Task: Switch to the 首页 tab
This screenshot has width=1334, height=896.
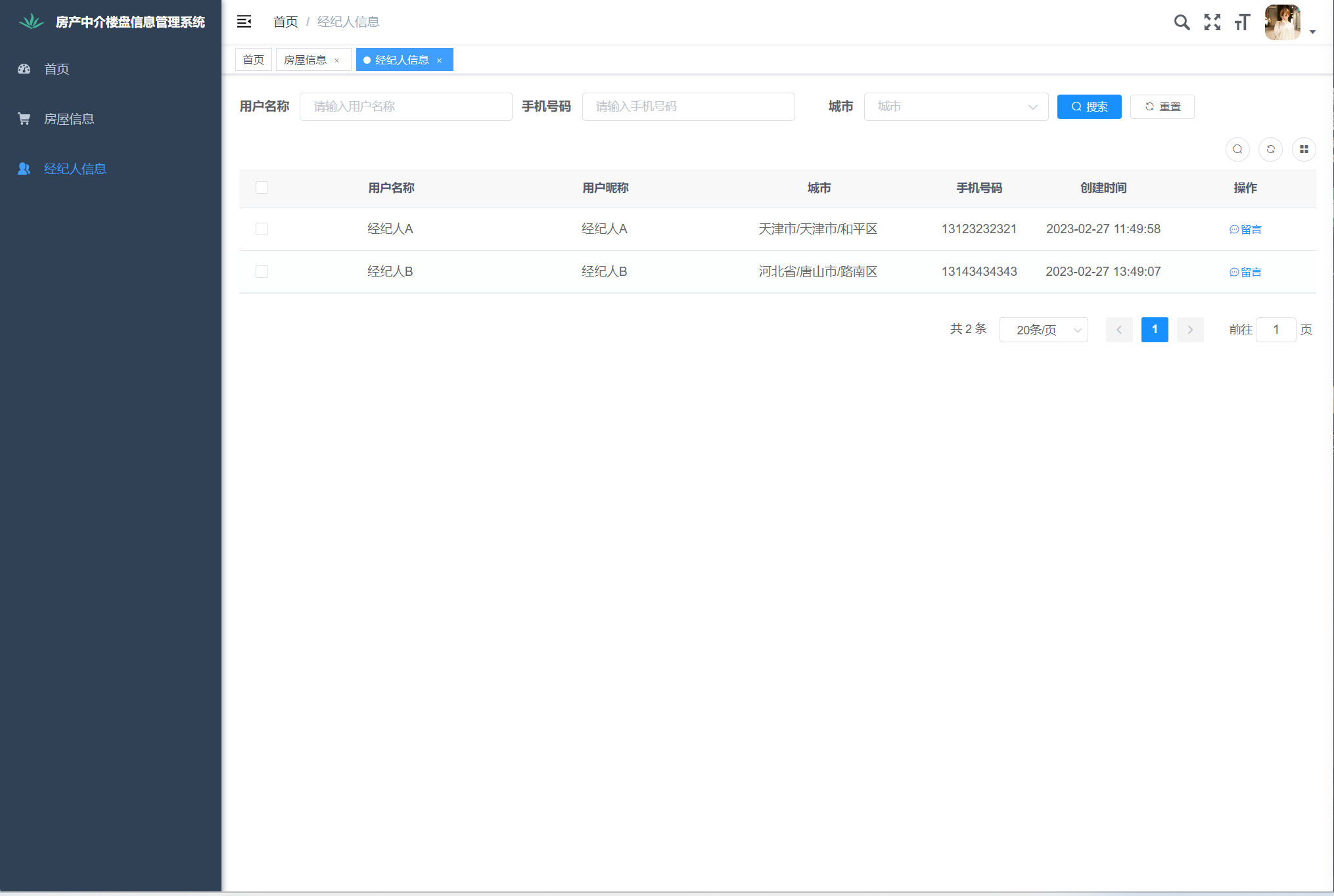Action: 253,60
